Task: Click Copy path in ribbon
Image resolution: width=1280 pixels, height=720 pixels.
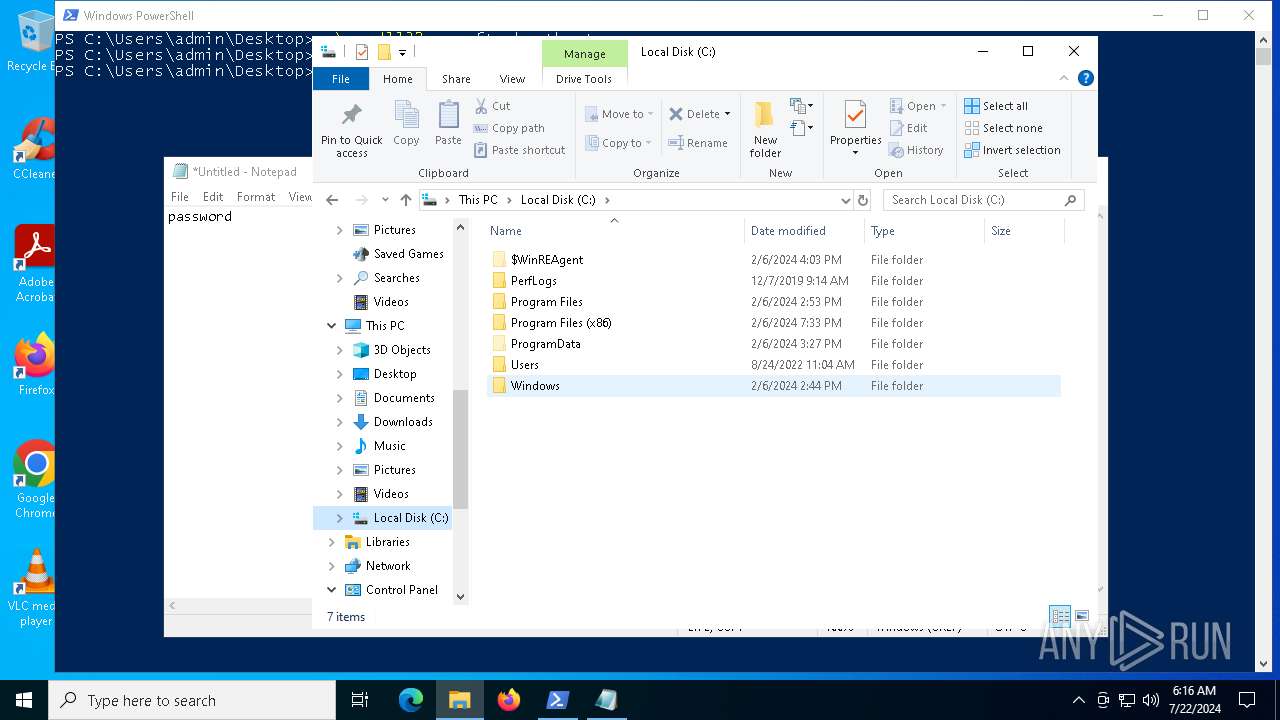Action: (x=509, y=128)
